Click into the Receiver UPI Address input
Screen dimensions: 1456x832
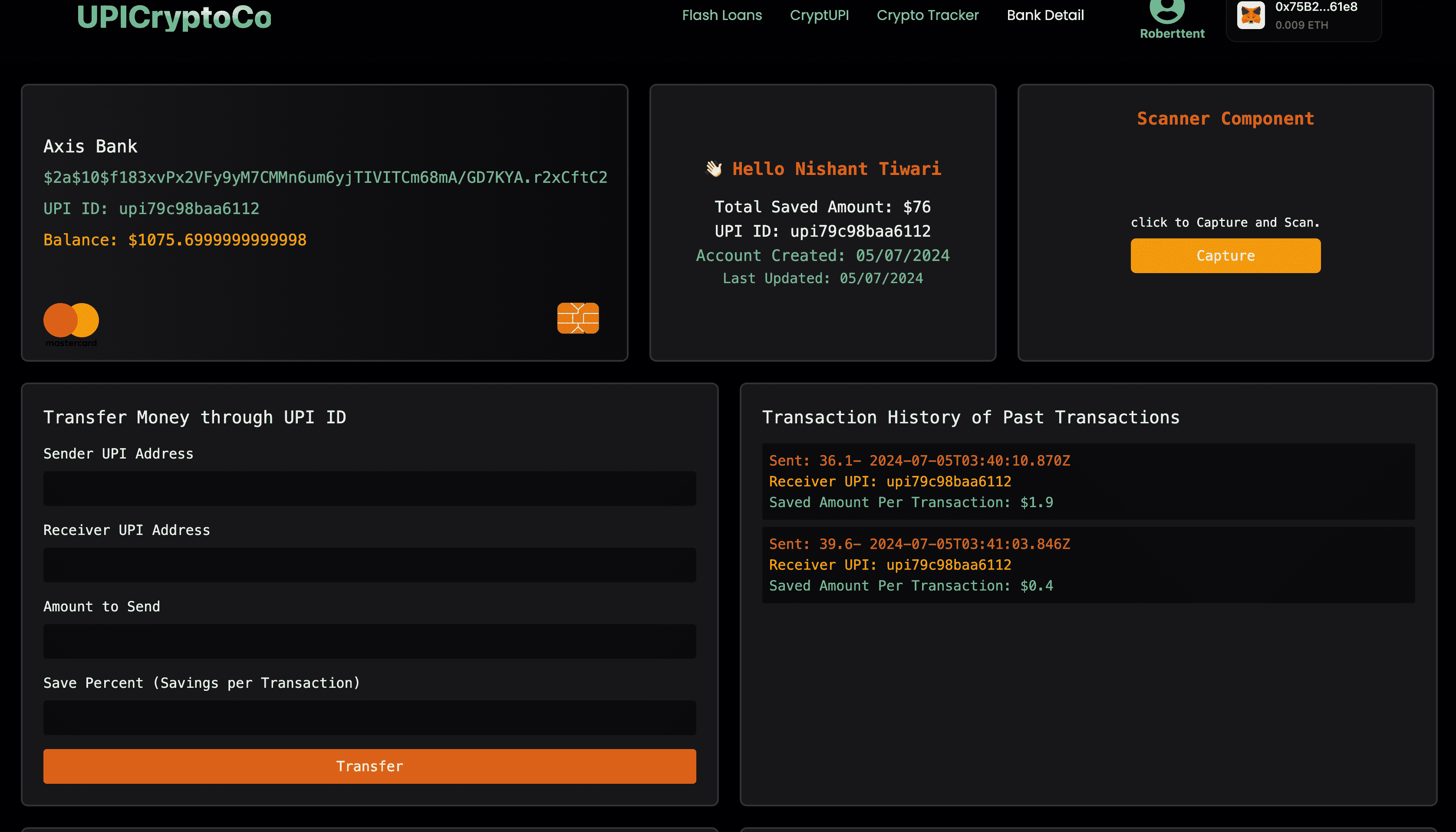[369, 565]
